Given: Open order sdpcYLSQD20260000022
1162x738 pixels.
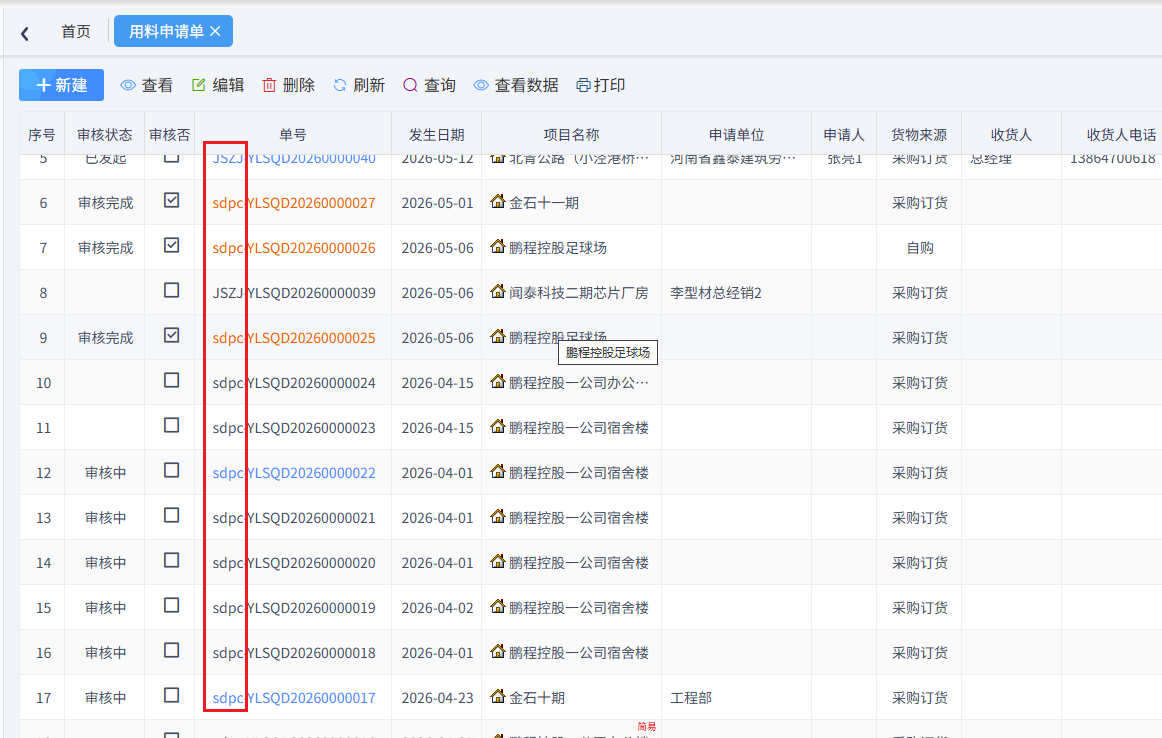Looking at the screenshot, I should click(293, 473).
